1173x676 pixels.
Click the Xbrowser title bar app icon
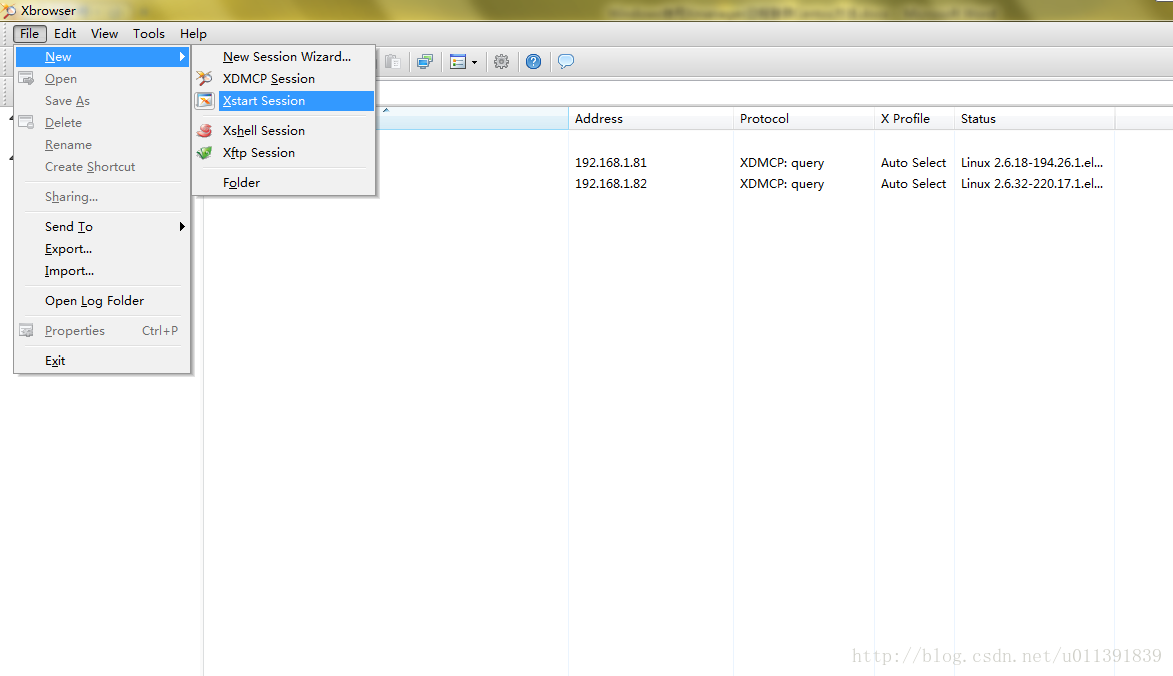[9, 10]
